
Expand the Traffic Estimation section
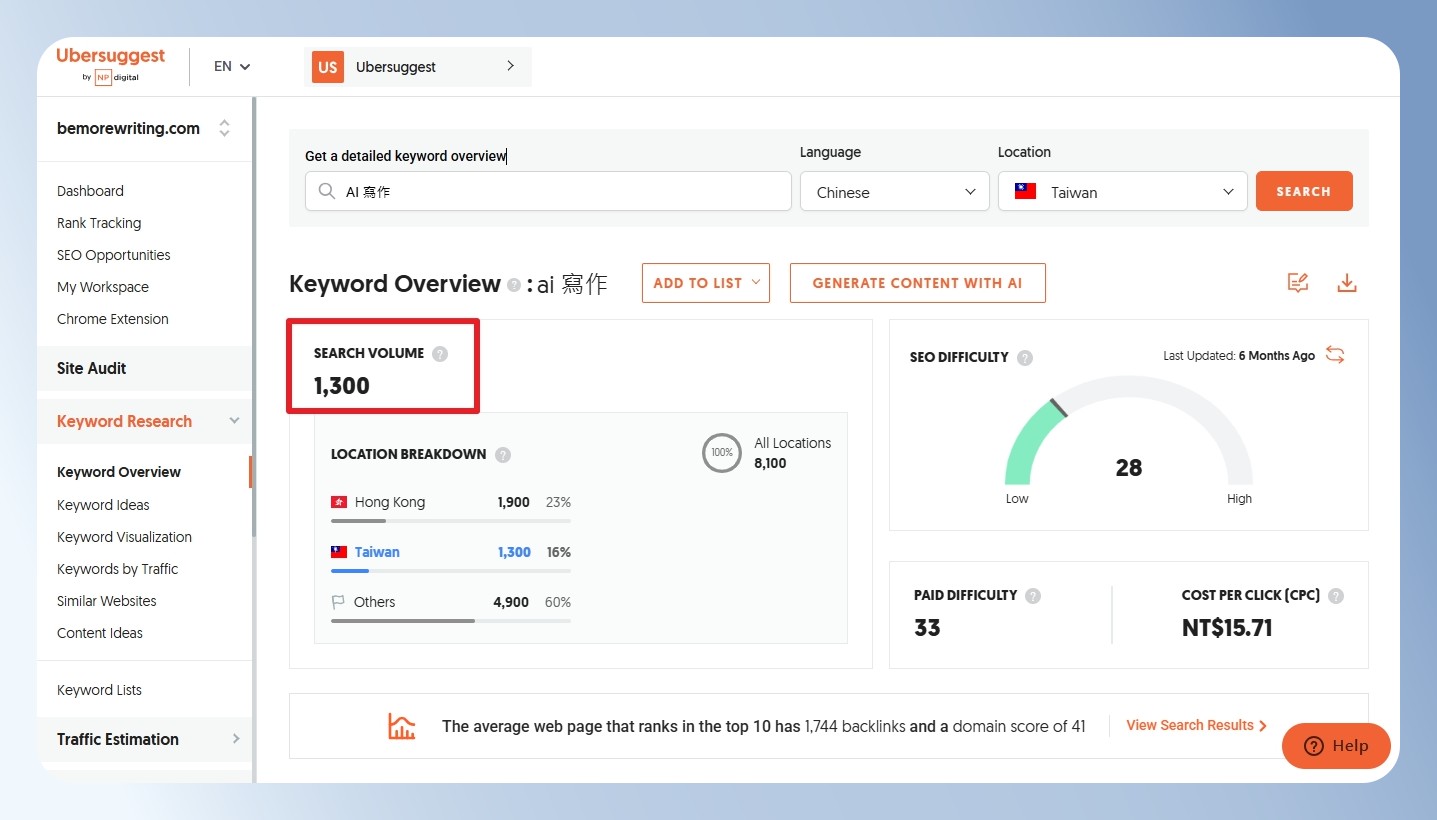(236, 739)
